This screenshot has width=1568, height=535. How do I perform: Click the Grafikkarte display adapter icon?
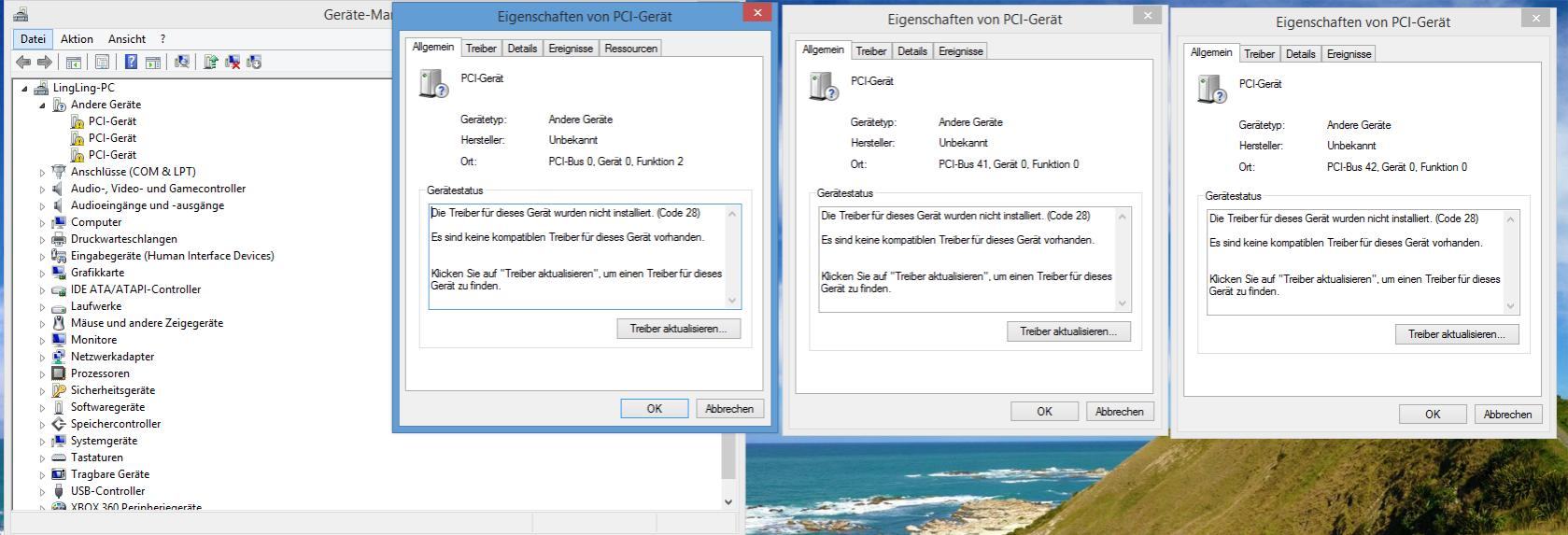tap(59, 273)
